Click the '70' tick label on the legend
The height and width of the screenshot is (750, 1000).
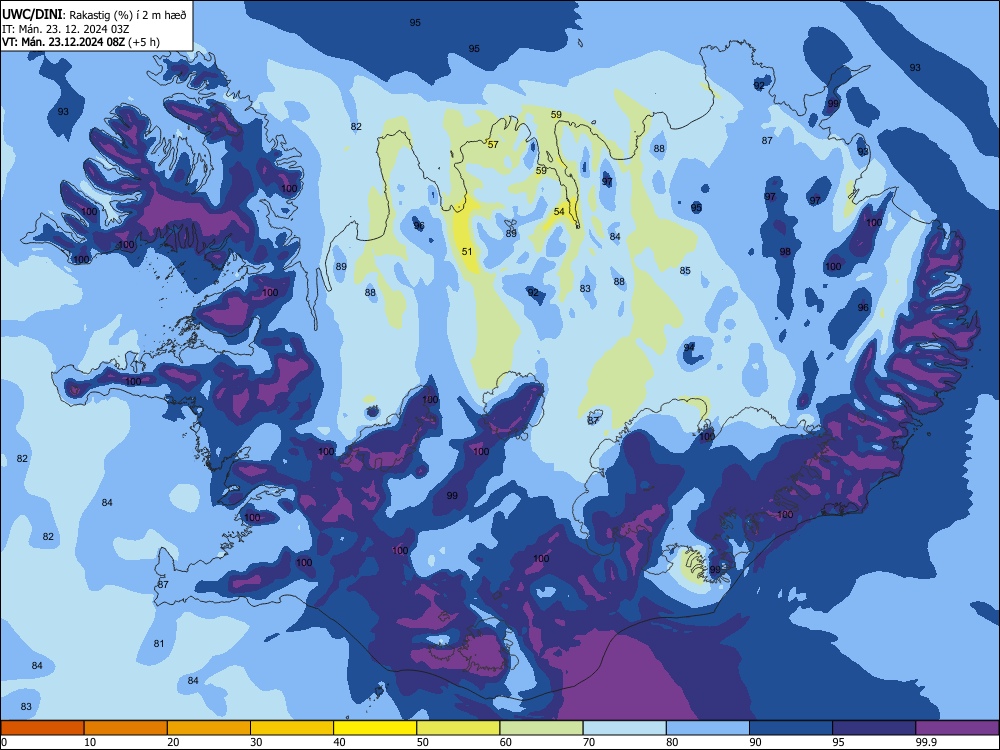click(x=589, y=742)
